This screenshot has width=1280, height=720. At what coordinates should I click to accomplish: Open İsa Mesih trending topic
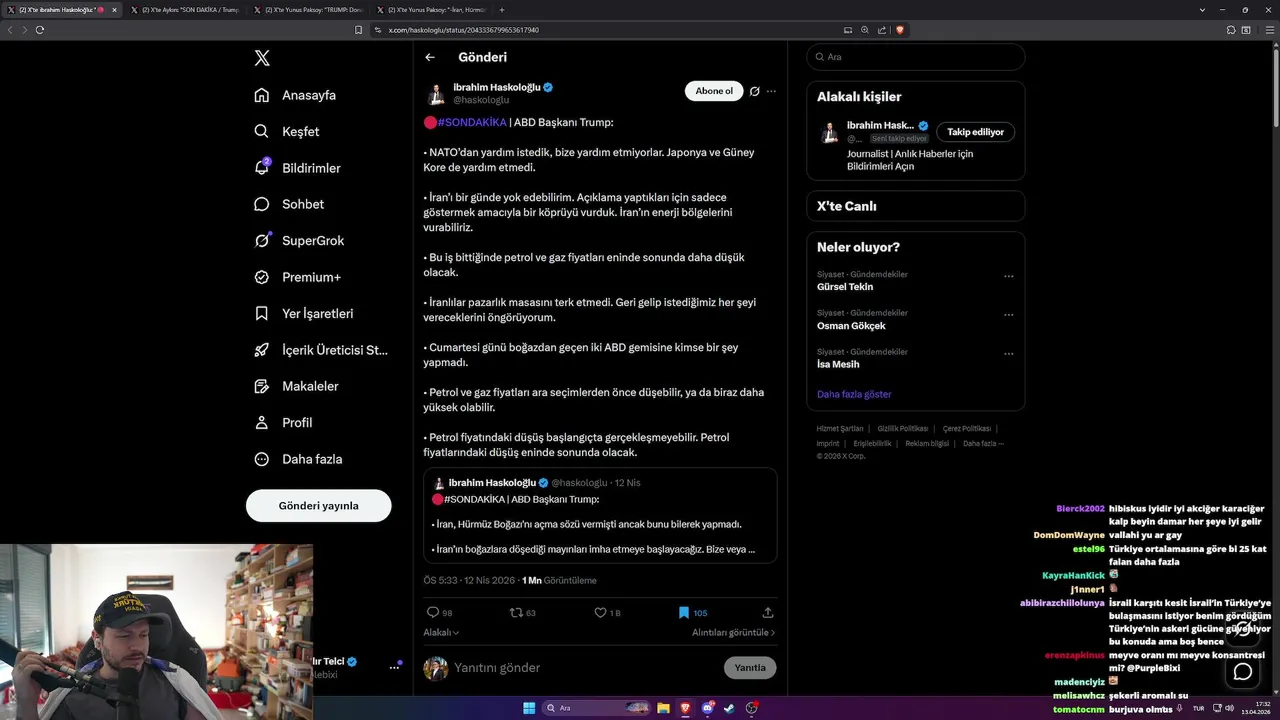click(838, 365)
